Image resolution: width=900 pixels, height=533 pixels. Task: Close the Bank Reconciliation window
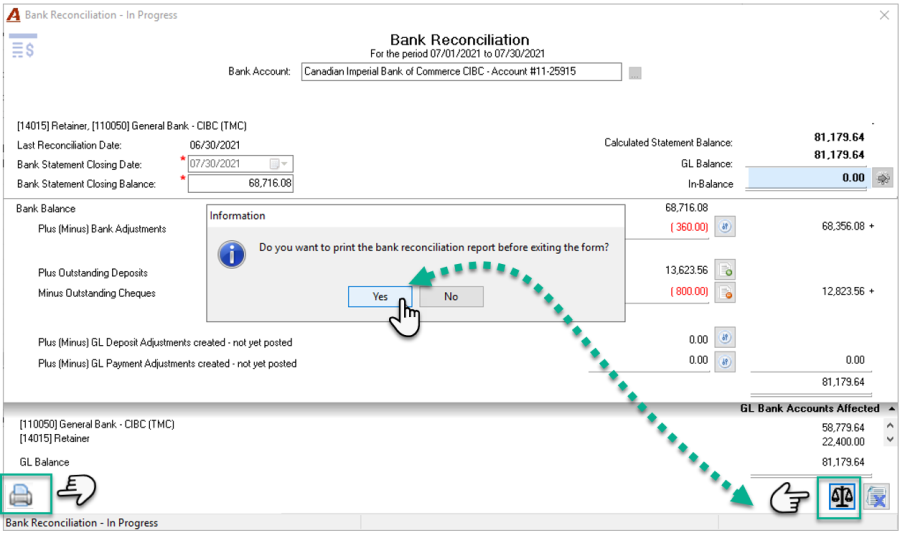(884, 15)
